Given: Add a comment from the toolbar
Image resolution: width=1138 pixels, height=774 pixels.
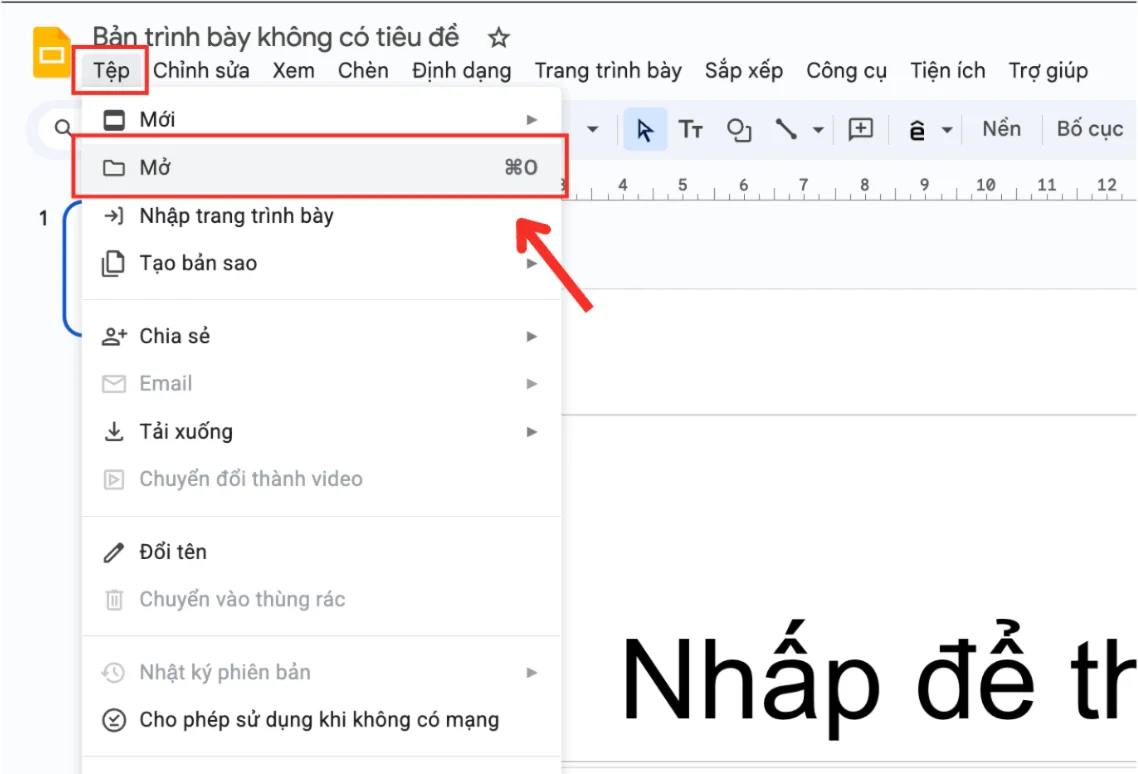Looking at the screenshot, I should click(x=861, y=130).
